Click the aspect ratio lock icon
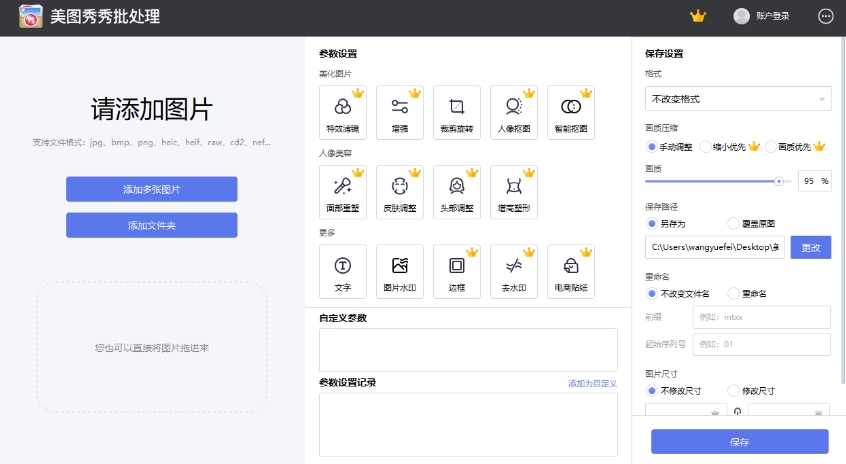The height and width of the screenshot is (464, 846). (738, 412)
